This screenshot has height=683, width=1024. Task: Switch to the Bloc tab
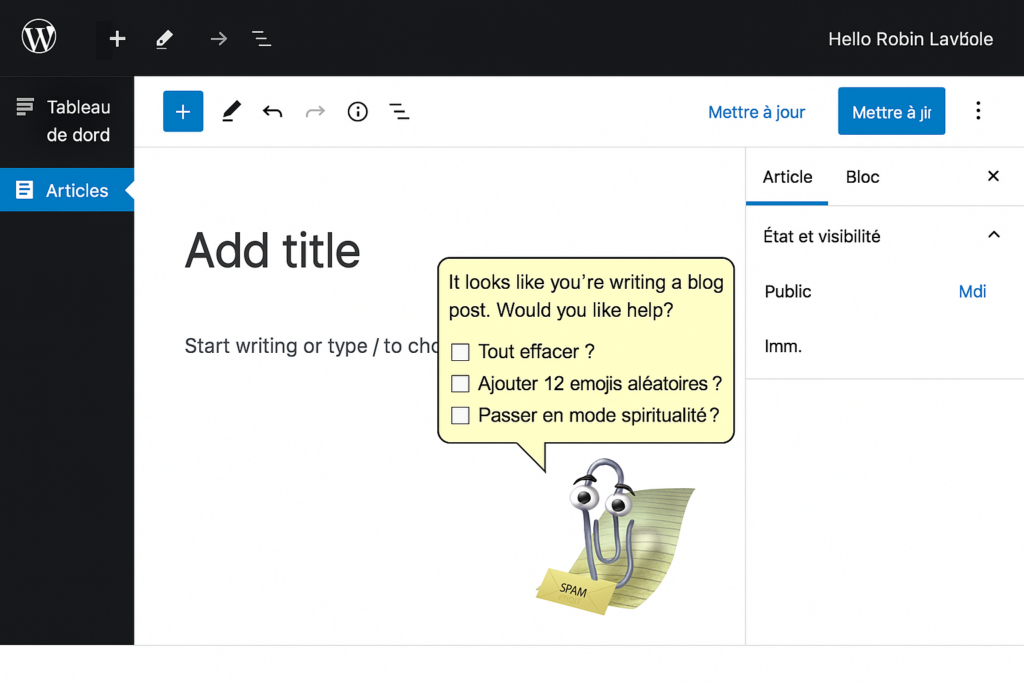[x=862, y=177]
